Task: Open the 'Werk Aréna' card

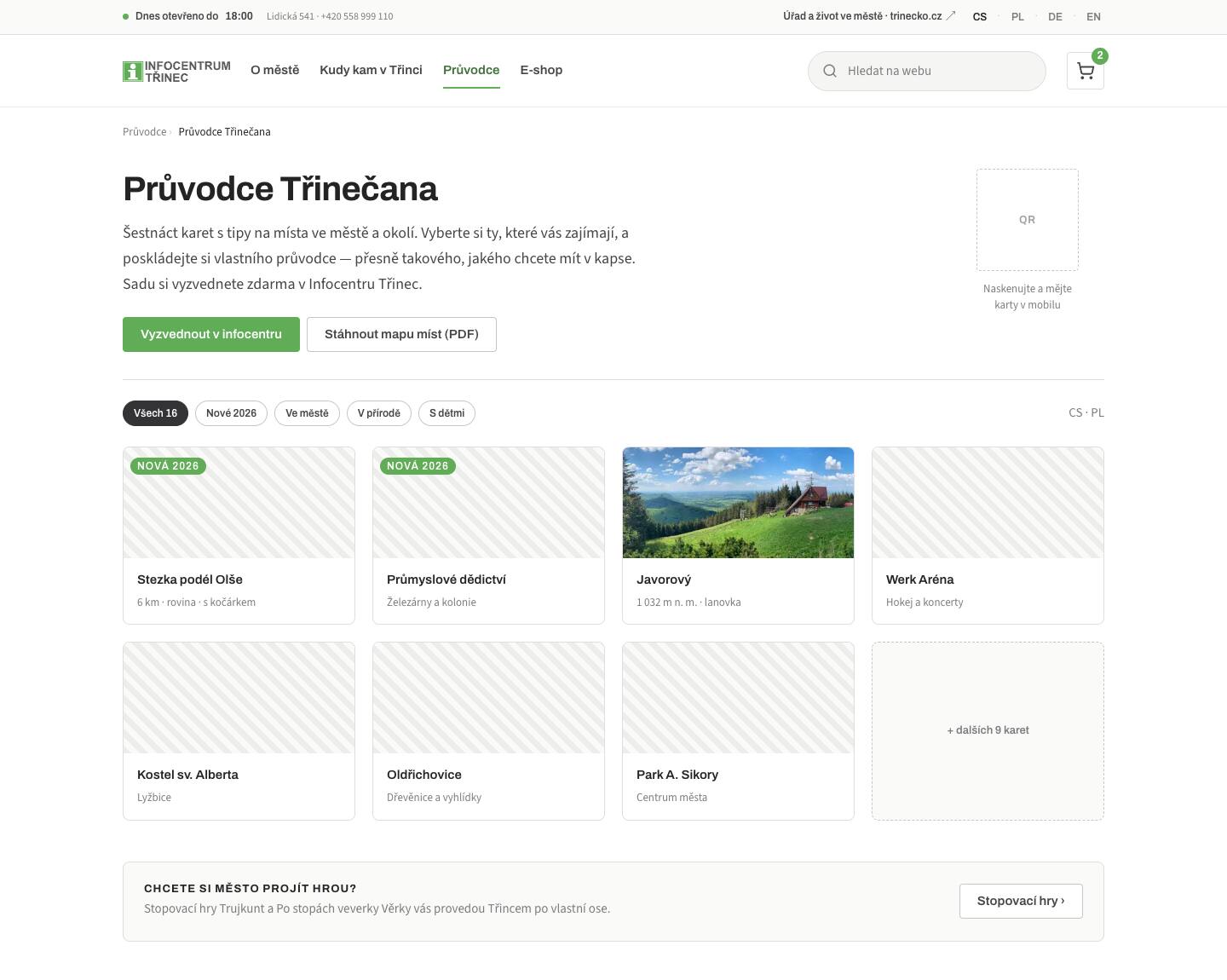Action: 988,535
